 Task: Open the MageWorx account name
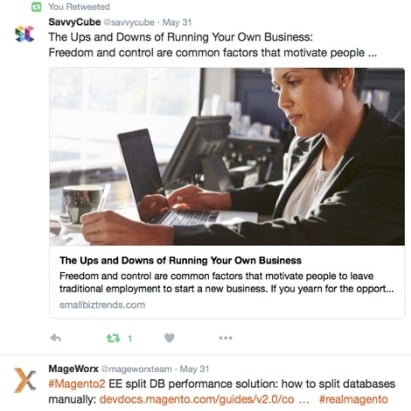click(x=74, y=369)
